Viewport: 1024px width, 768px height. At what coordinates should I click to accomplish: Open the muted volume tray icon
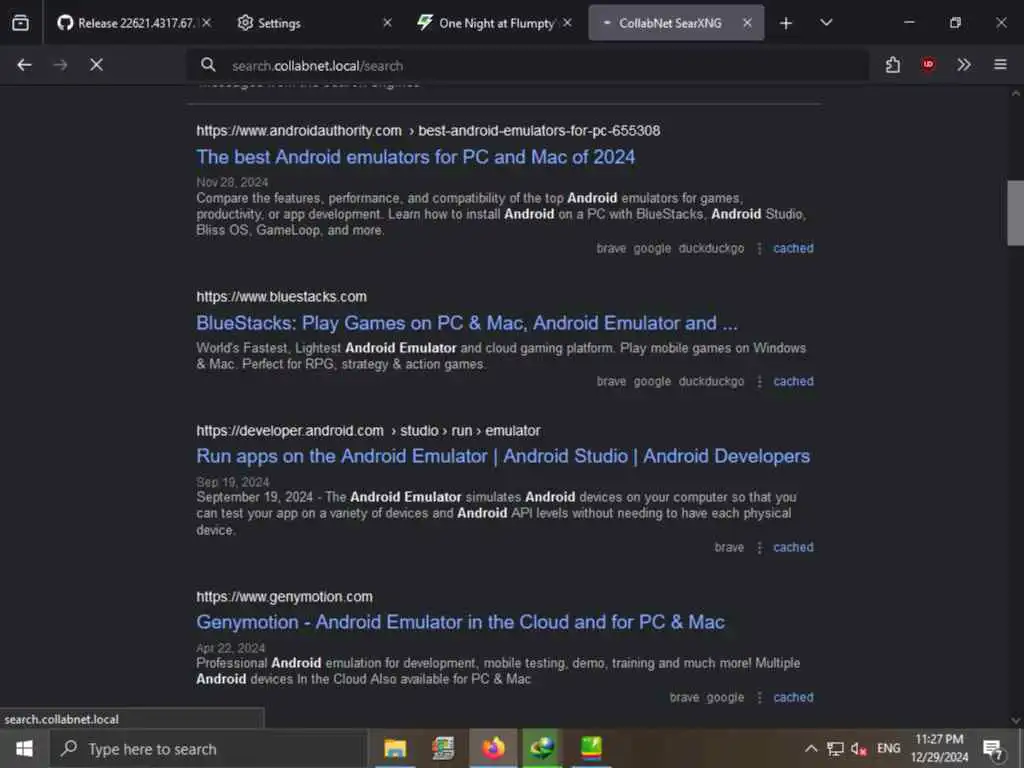pyautogui.click(x=859, y=748)
